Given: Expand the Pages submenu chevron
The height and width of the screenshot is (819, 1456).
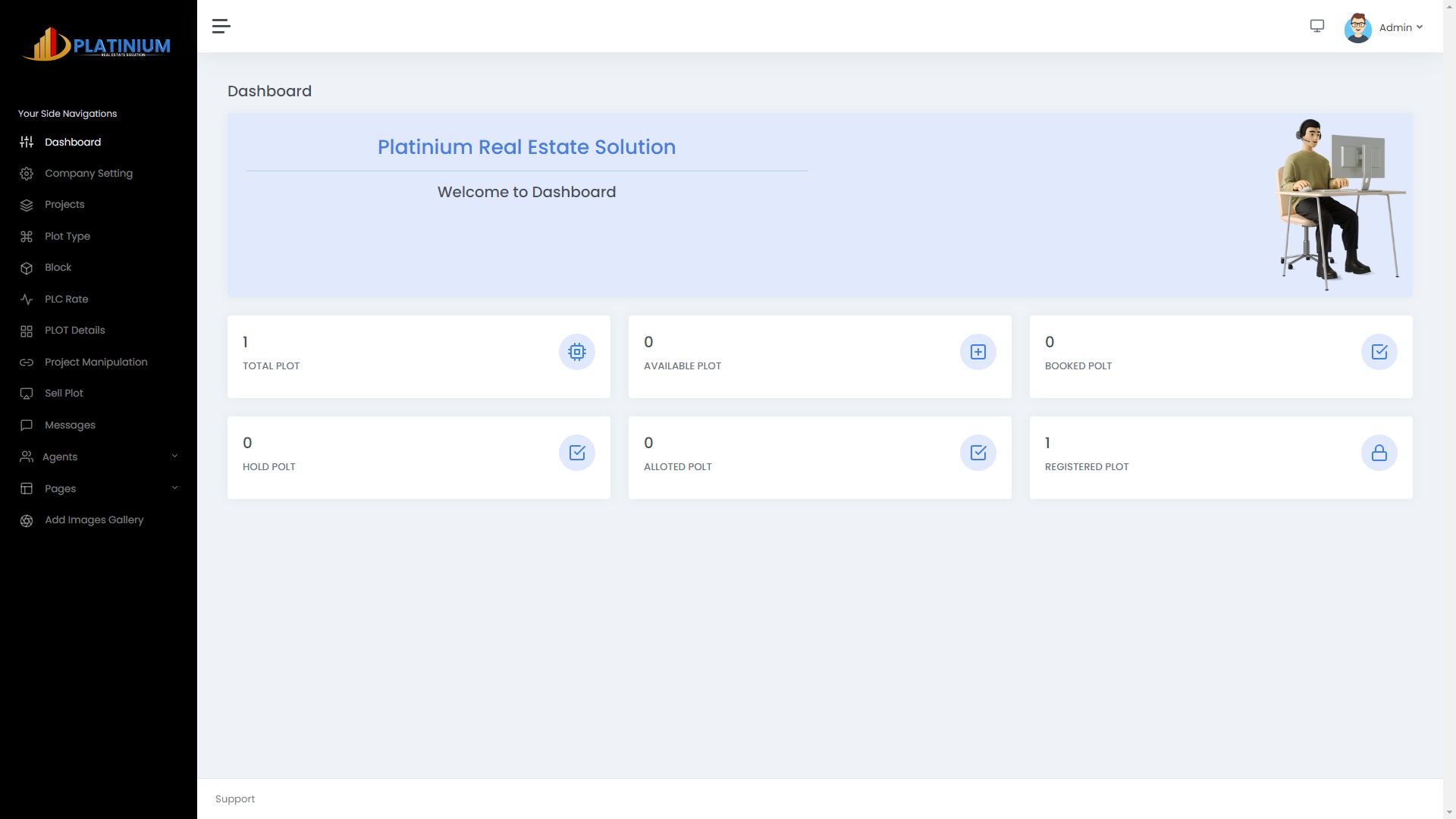Looking at the screenshot, I should [x=174, y=488].
